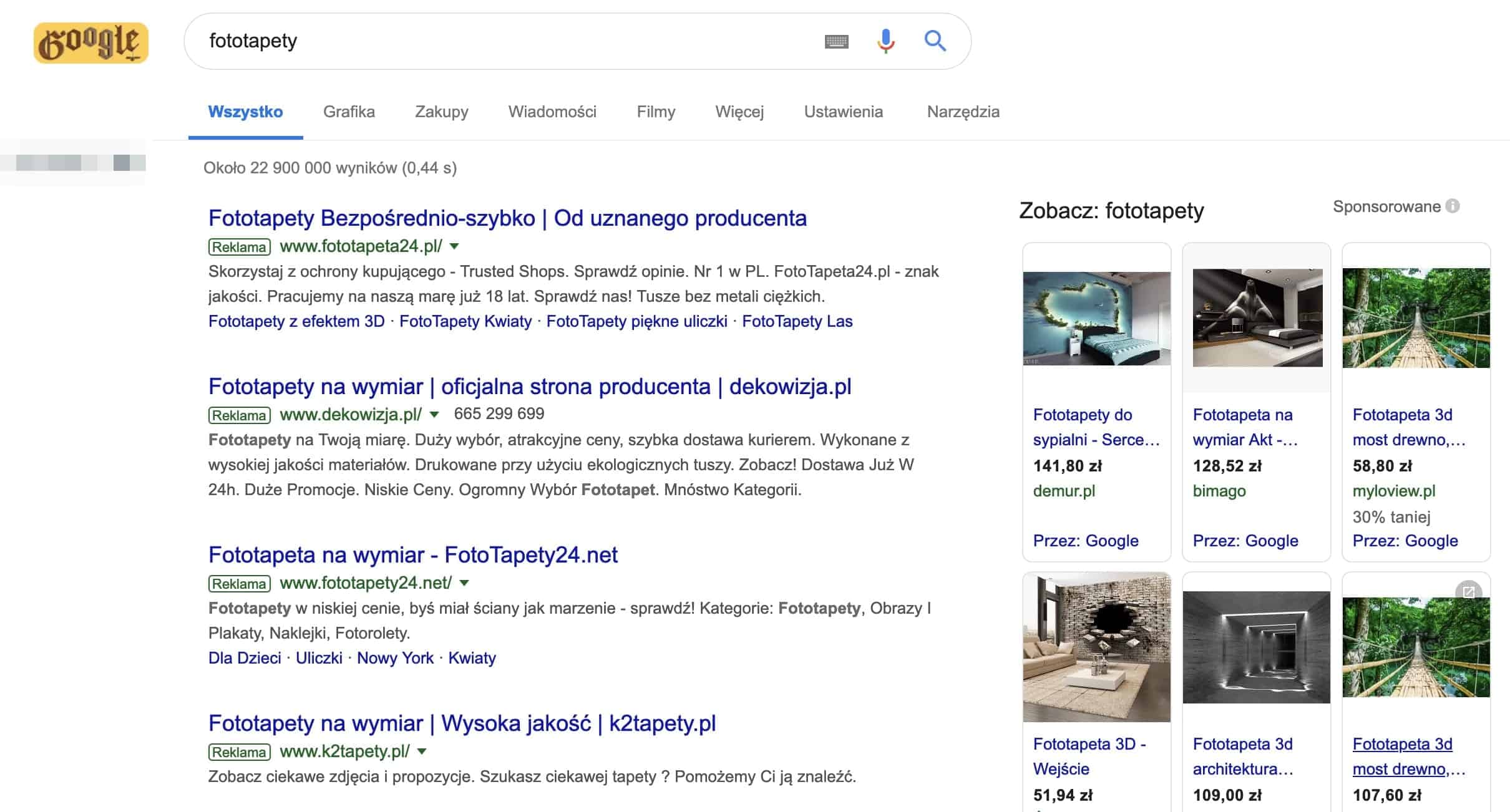Screen dimensions: 1510x812
Task: Open Fototapeta 3d most drewno 107,60 zł
Action: pyautogui.click(x=1409, y=756)
